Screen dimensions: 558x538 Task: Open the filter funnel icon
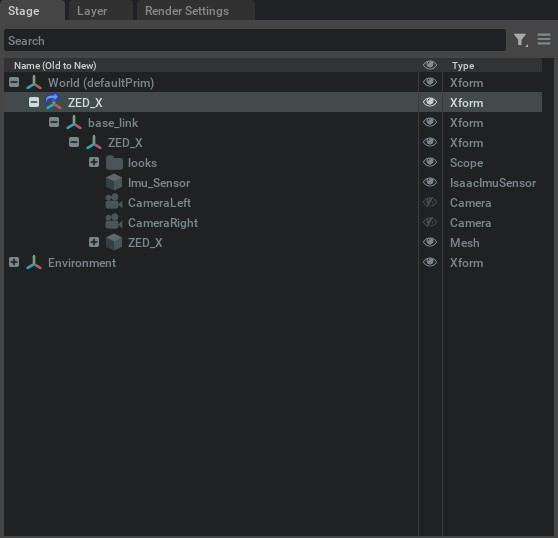(520, 40)
